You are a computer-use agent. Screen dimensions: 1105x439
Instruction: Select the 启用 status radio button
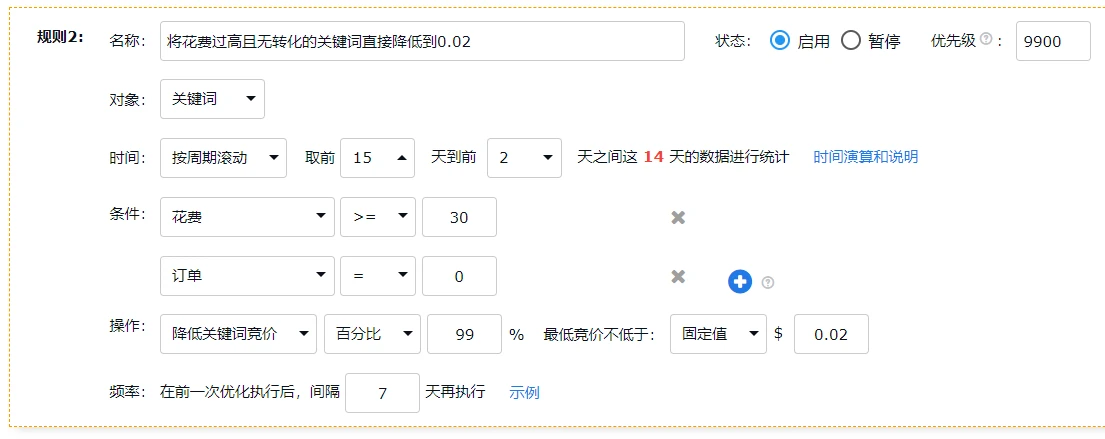[x=780, y=41]
